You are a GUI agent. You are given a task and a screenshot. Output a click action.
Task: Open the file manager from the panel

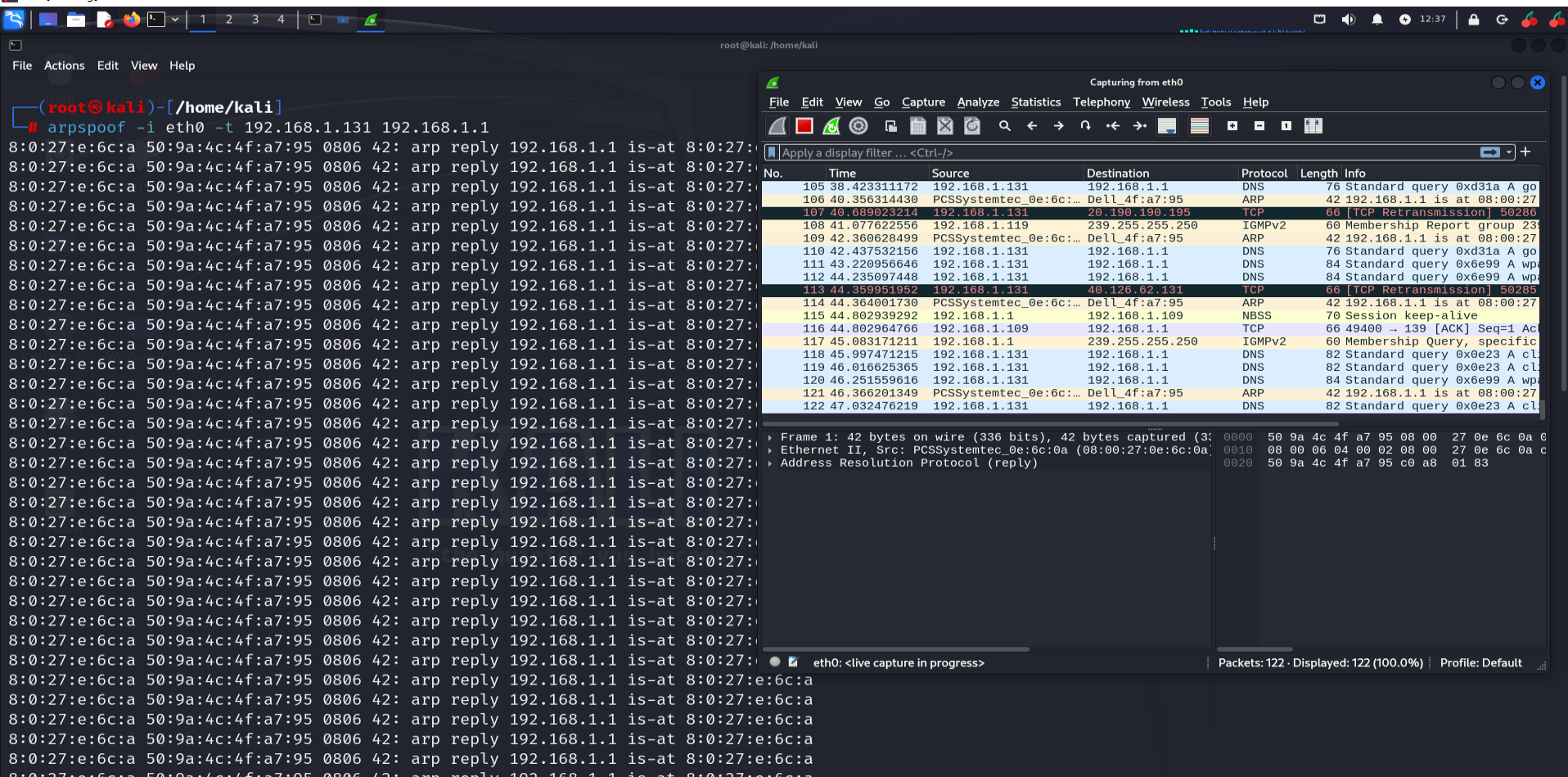click(76, 20)
